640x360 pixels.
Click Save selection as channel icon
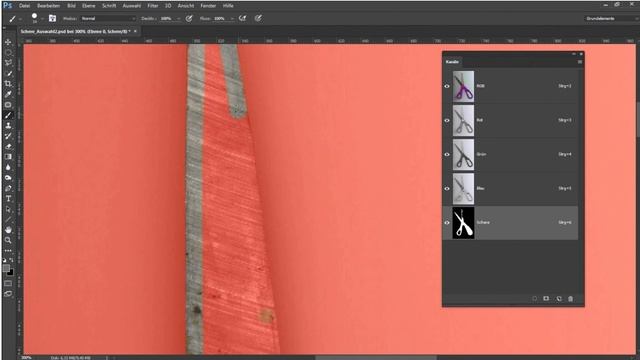pos(546,299)
